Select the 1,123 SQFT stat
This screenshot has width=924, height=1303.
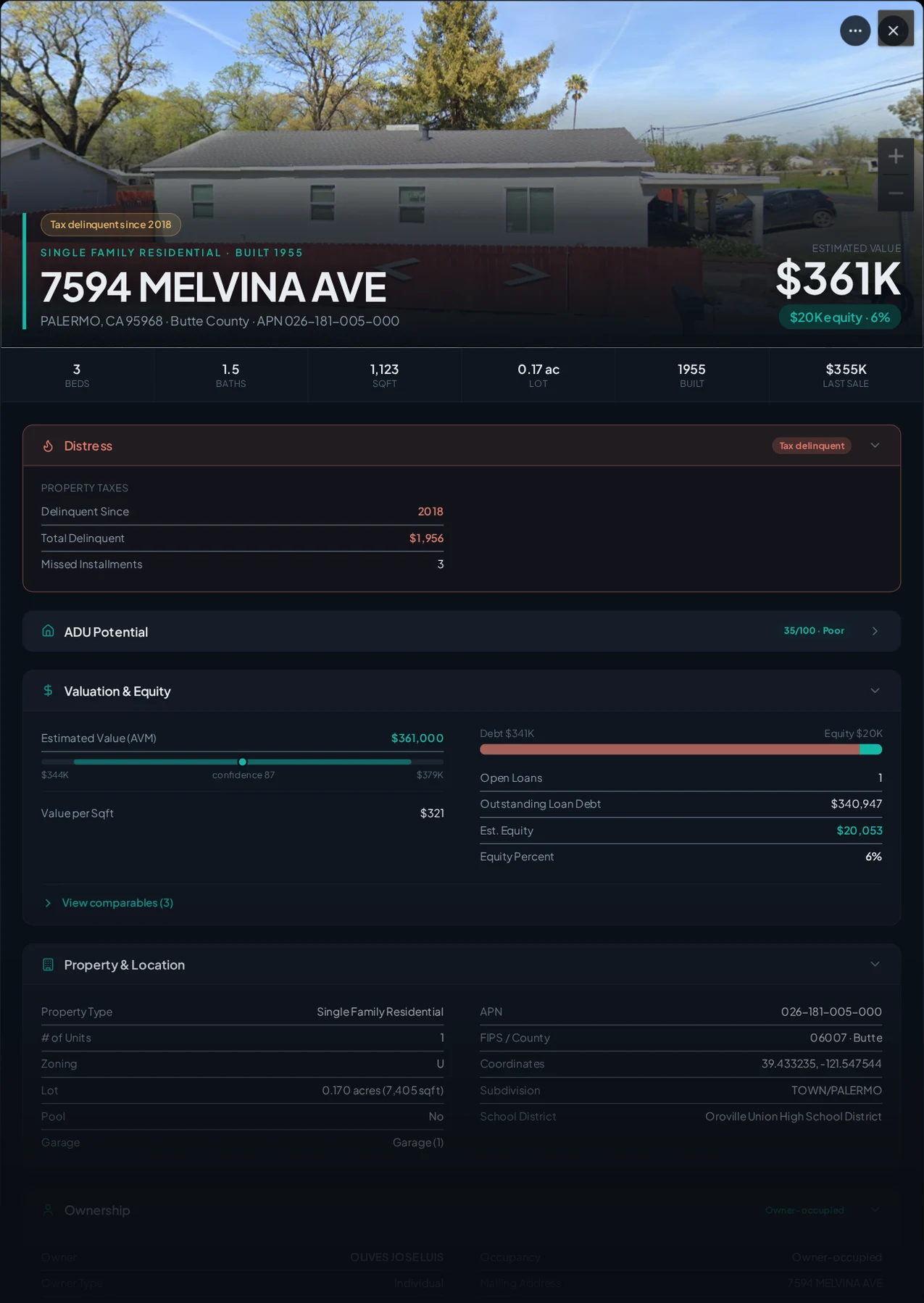pos(384,375)
